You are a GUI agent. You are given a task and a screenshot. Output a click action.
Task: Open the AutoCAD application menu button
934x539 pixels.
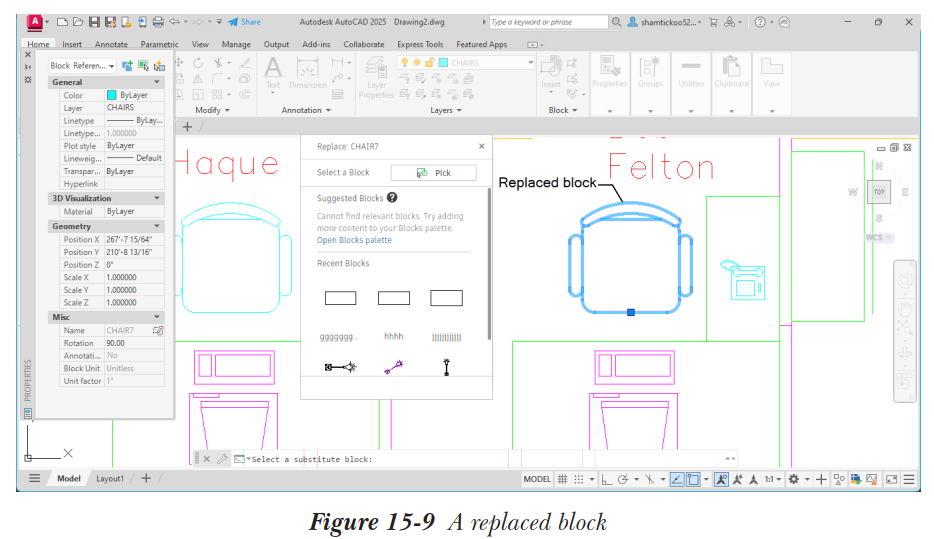(x=35, y=22)
